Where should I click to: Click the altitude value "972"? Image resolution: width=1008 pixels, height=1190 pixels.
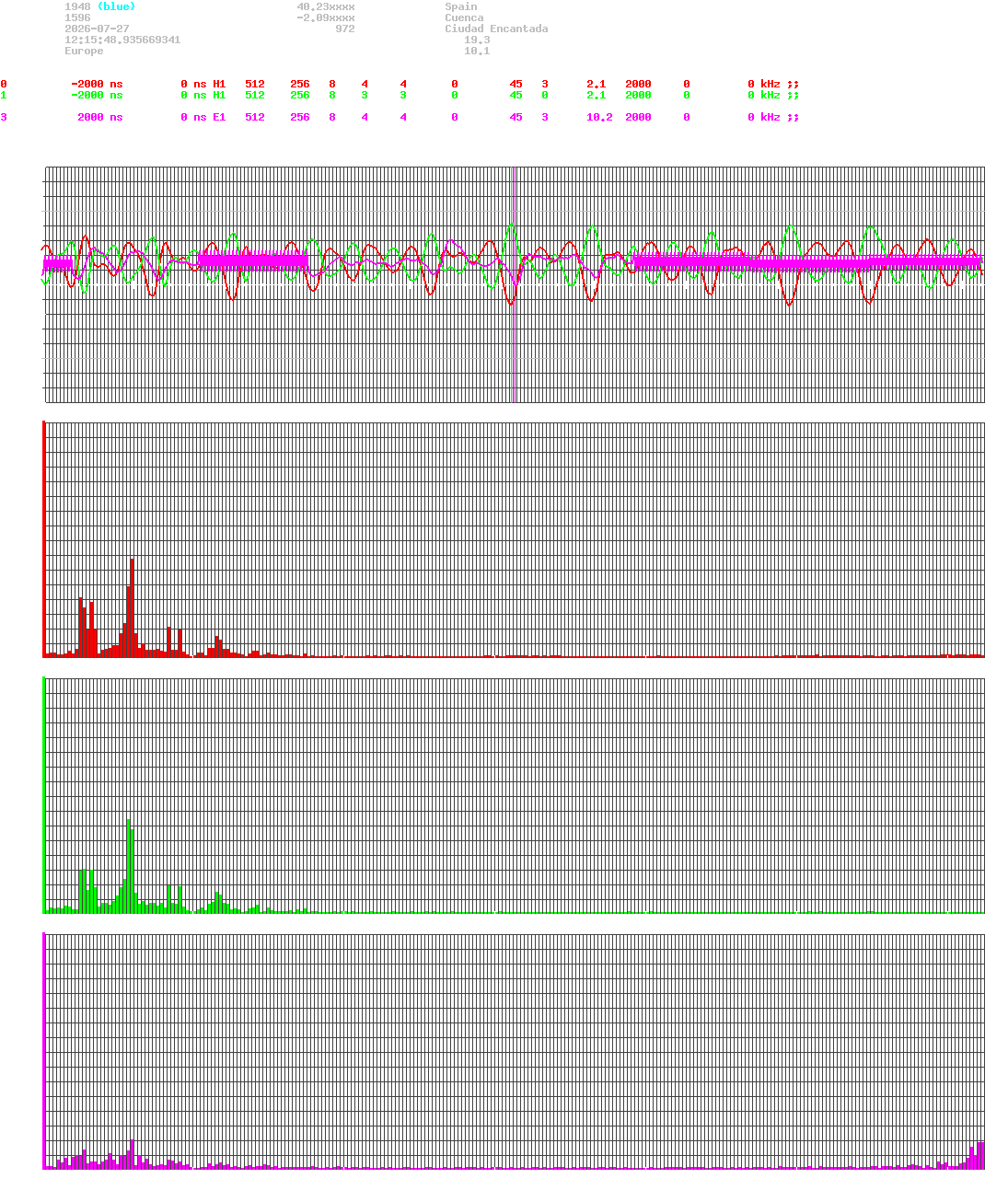click(x=345, y=29)
